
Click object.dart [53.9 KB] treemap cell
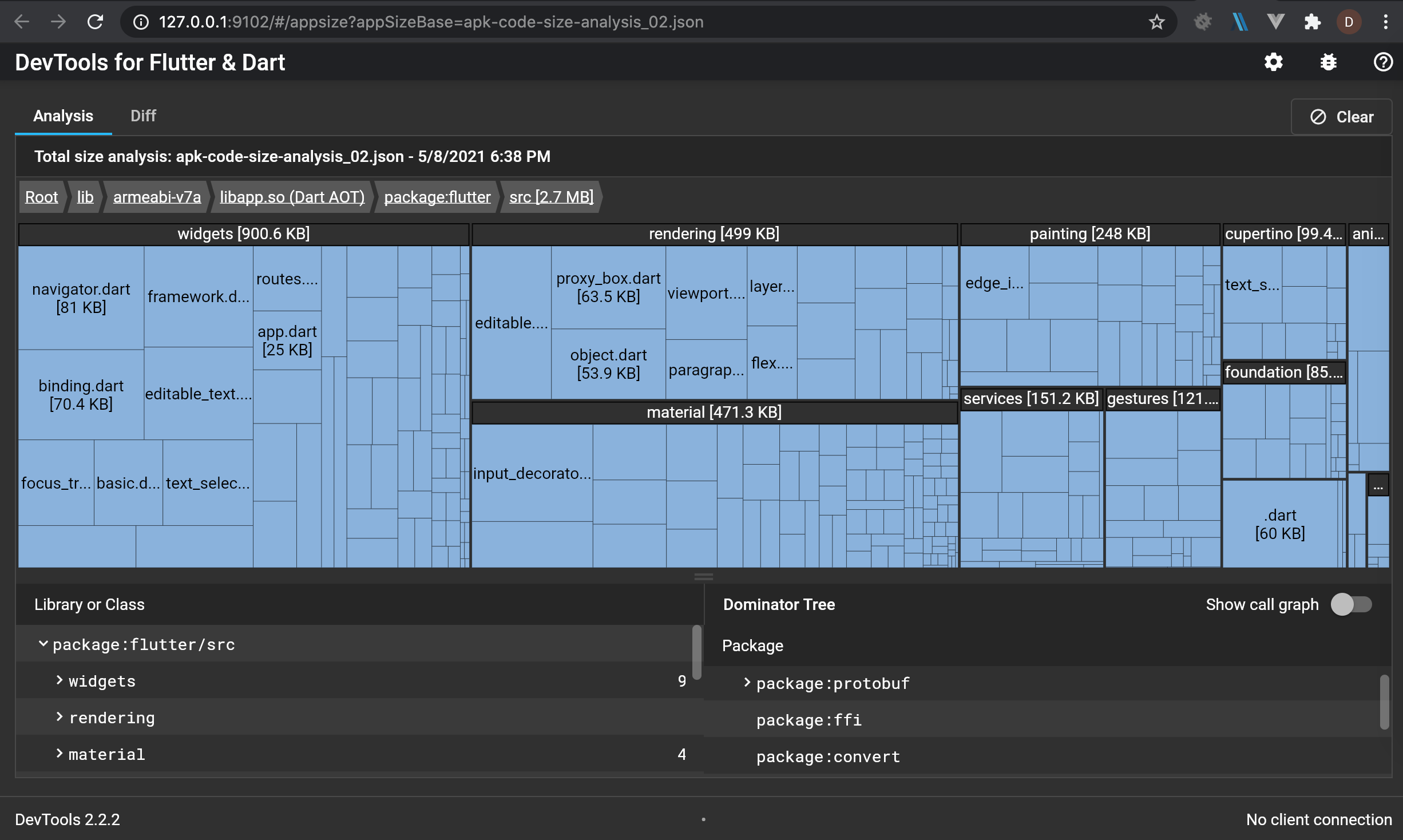point(608,364)
